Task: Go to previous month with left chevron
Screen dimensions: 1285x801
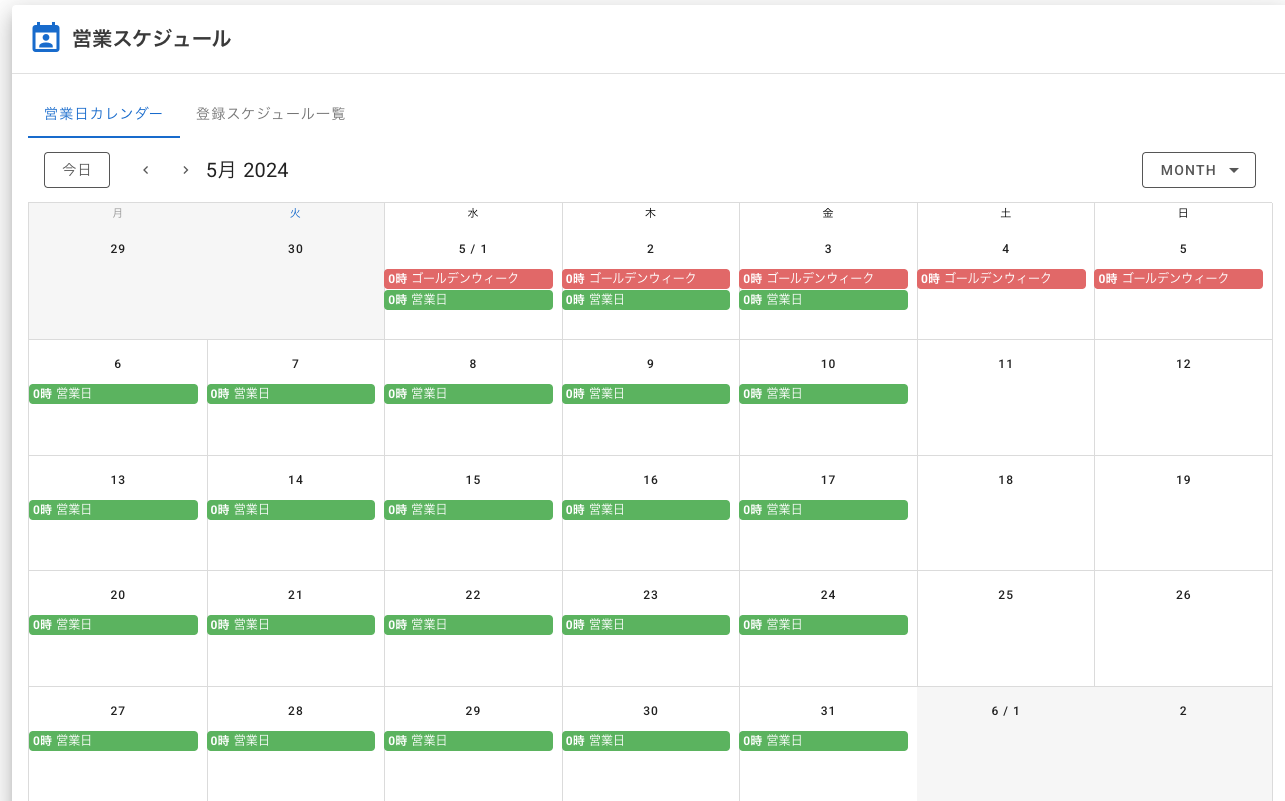Action: [x=146, y=170]
